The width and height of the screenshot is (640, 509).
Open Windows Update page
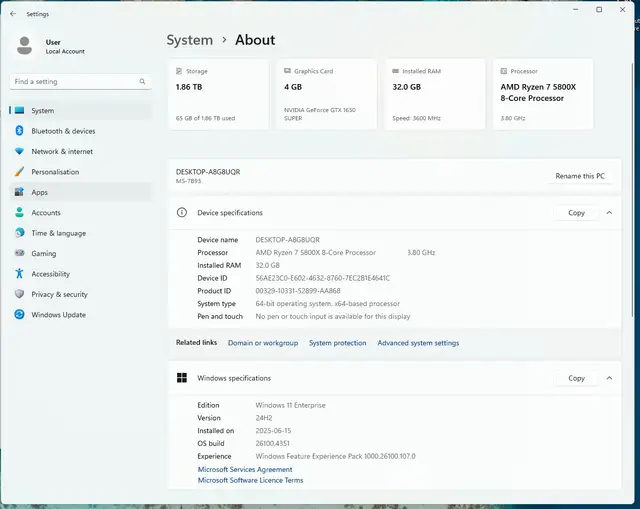point(59,315)
